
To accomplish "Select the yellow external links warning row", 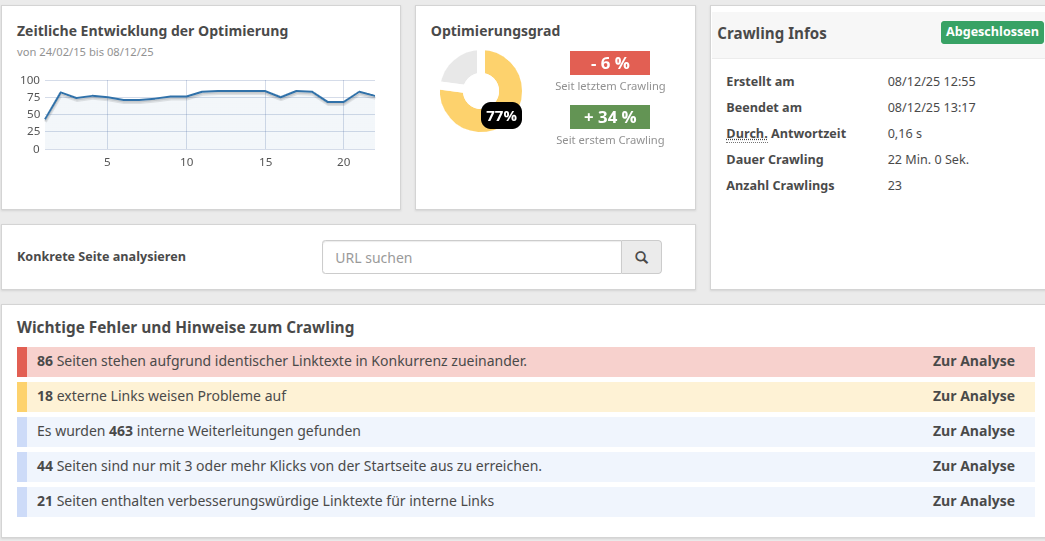I will pos(400,396).
